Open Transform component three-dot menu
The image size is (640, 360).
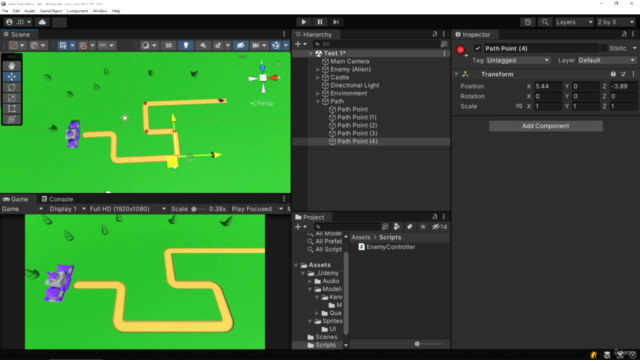click(x=633, y=74)
